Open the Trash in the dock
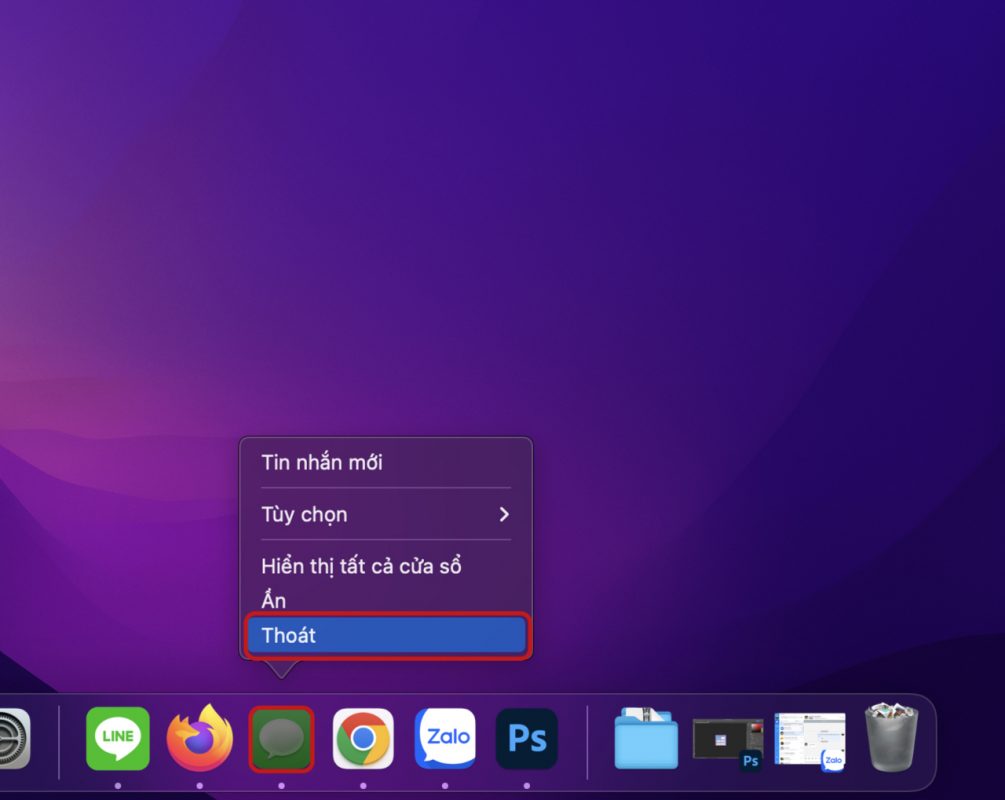The image size is (1005, 800). click(x=890, y=739)
